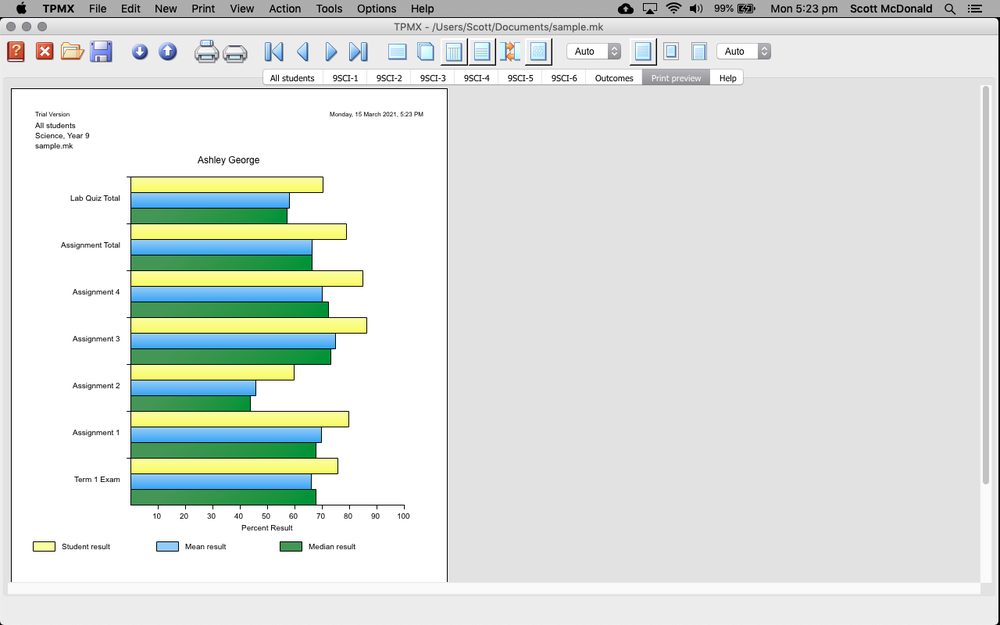Click the red X close file icon
This screenshot has width=1000, height=625.
click(x=45, y=51)
